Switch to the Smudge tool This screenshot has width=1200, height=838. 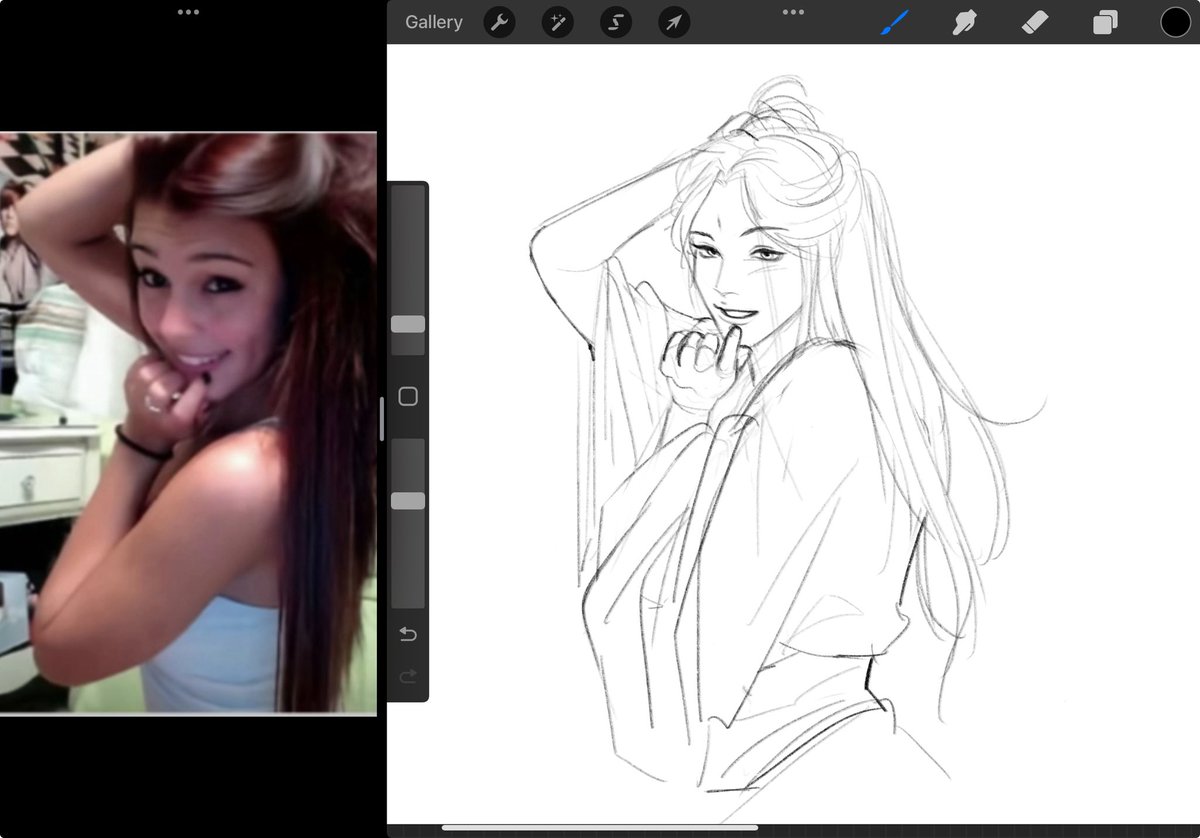point(964,21)
